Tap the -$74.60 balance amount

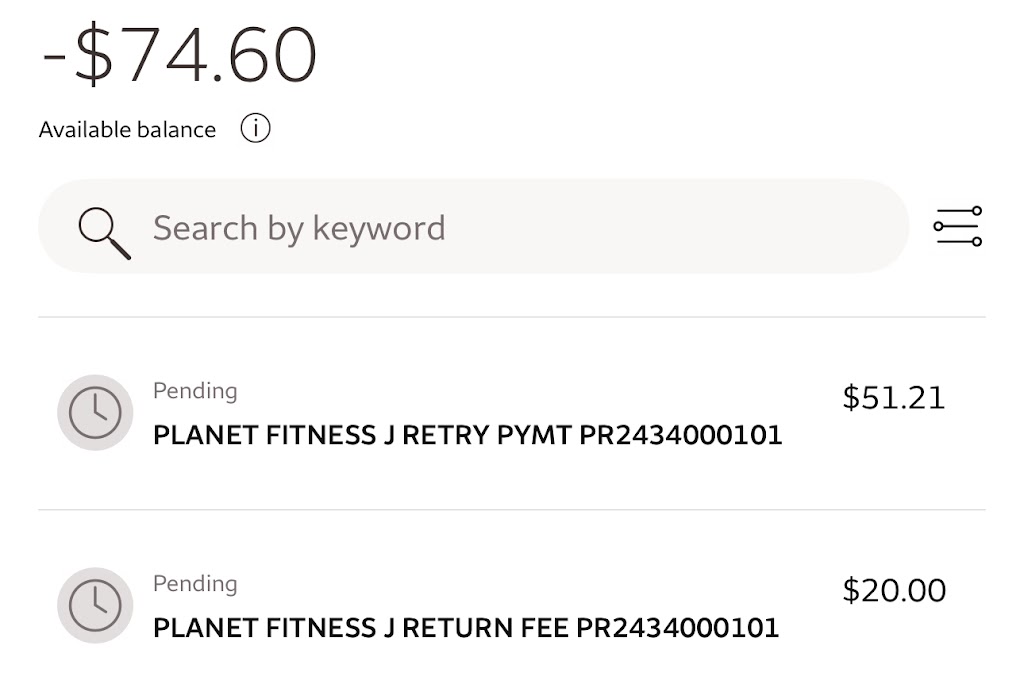pos(180,56)
